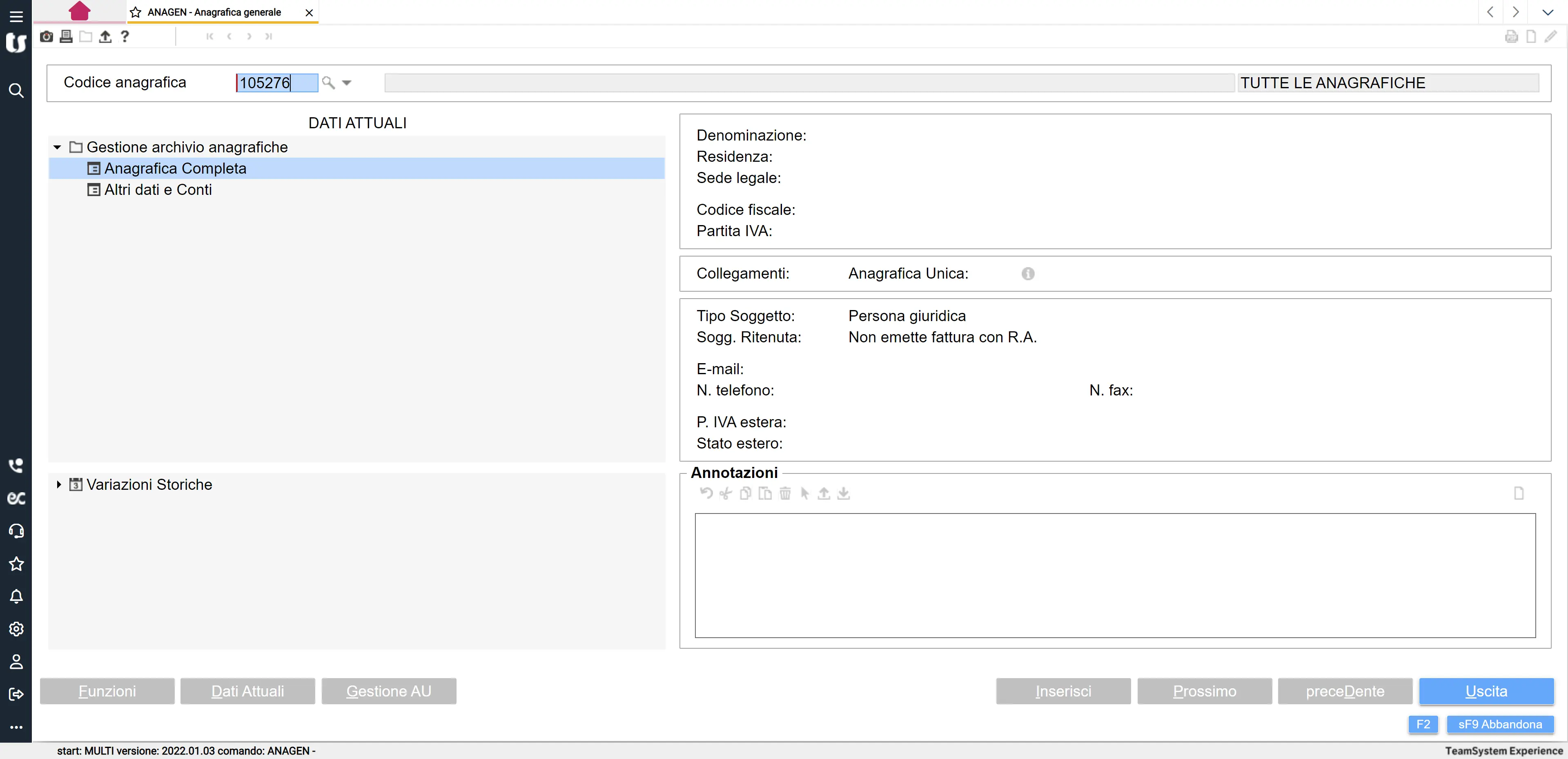Click the info icon beside Anagrafica Unica

coord(1027,274)
